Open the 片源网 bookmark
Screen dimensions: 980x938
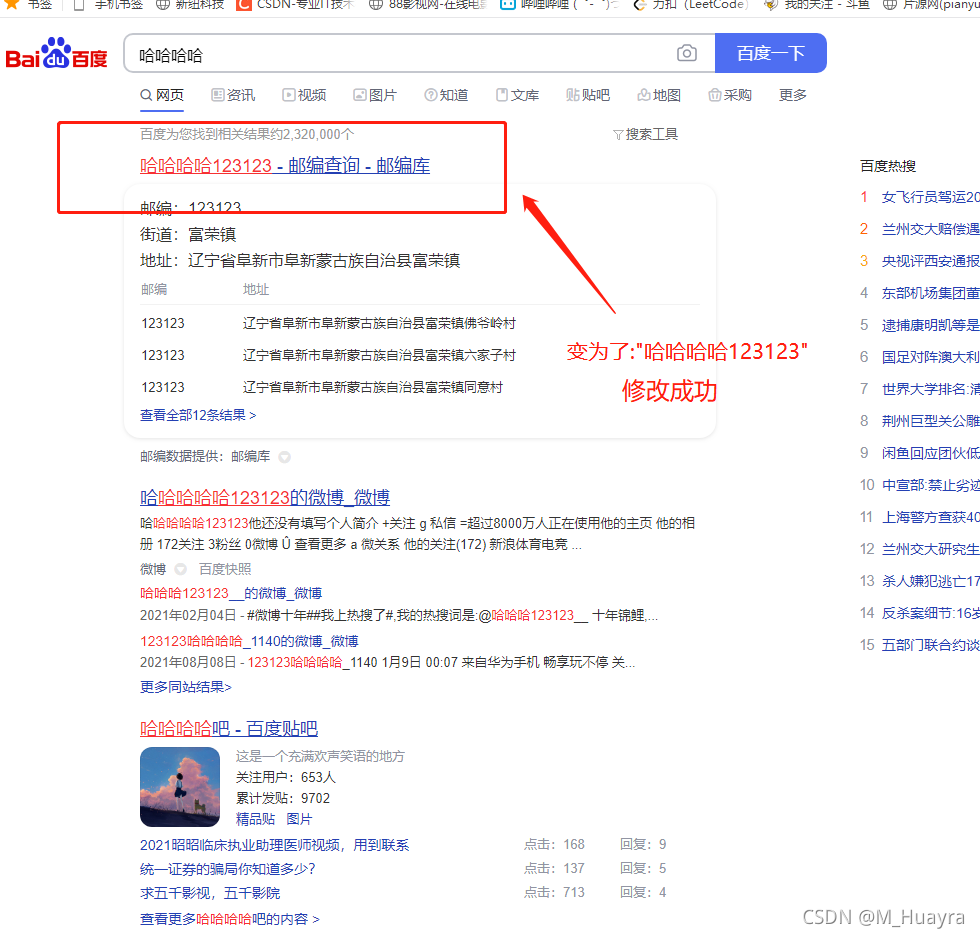pos(931,5)
